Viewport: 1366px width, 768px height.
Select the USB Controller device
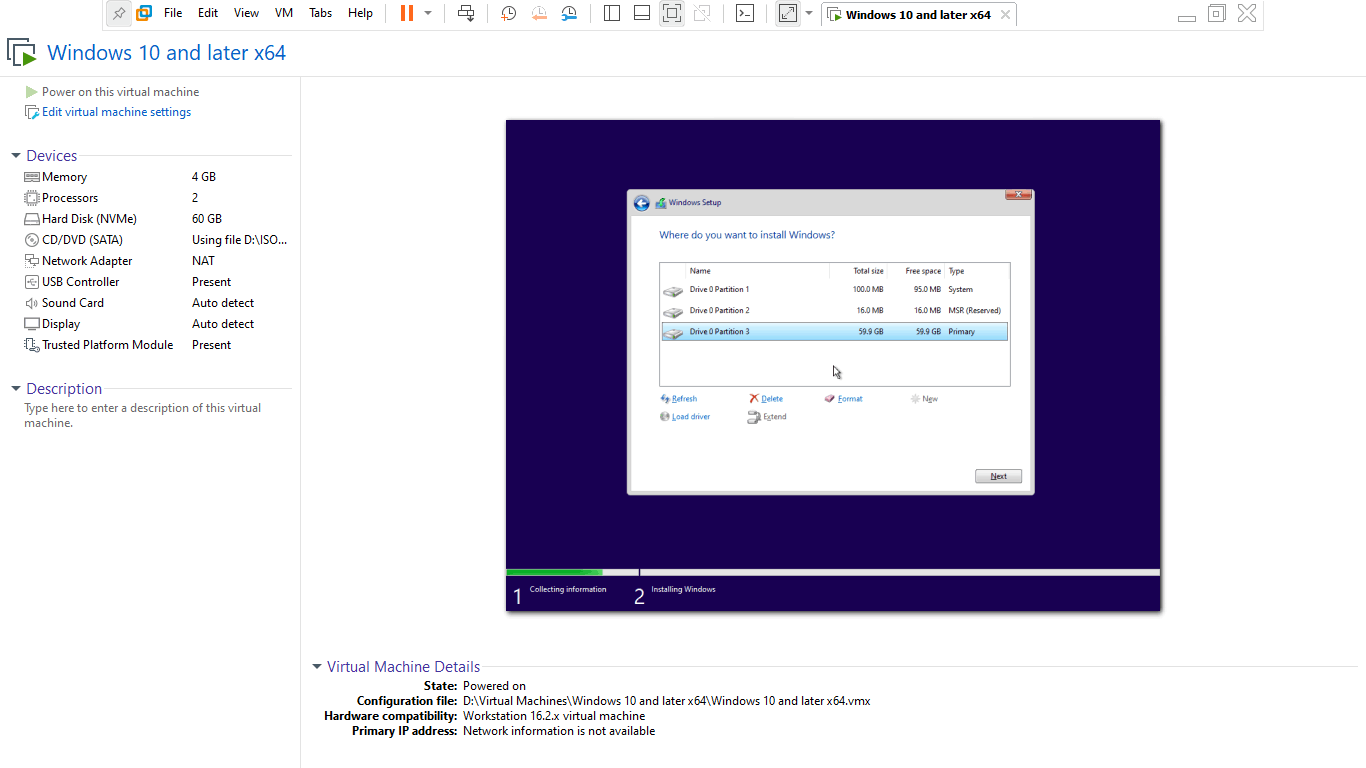coord(158,282)
